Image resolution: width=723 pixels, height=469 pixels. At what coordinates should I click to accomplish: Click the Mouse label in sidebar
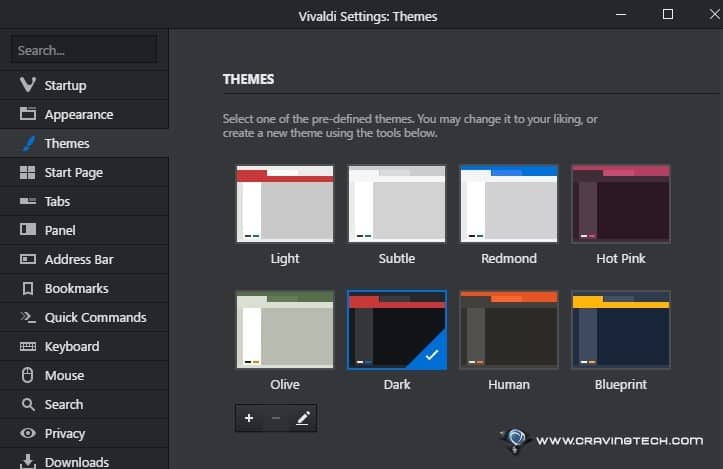tap(64, 375)
